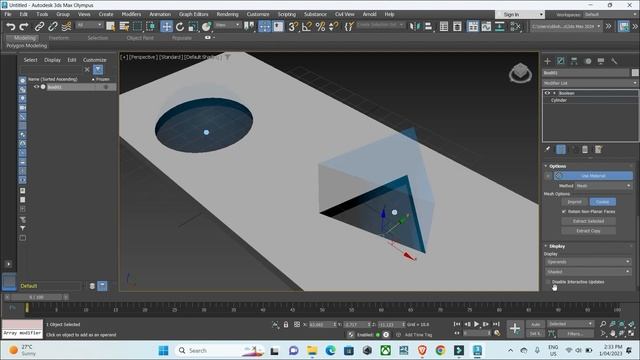Activate the Select and Scale tool
Viewport: 640px width, 360px height.
point(193,27)
